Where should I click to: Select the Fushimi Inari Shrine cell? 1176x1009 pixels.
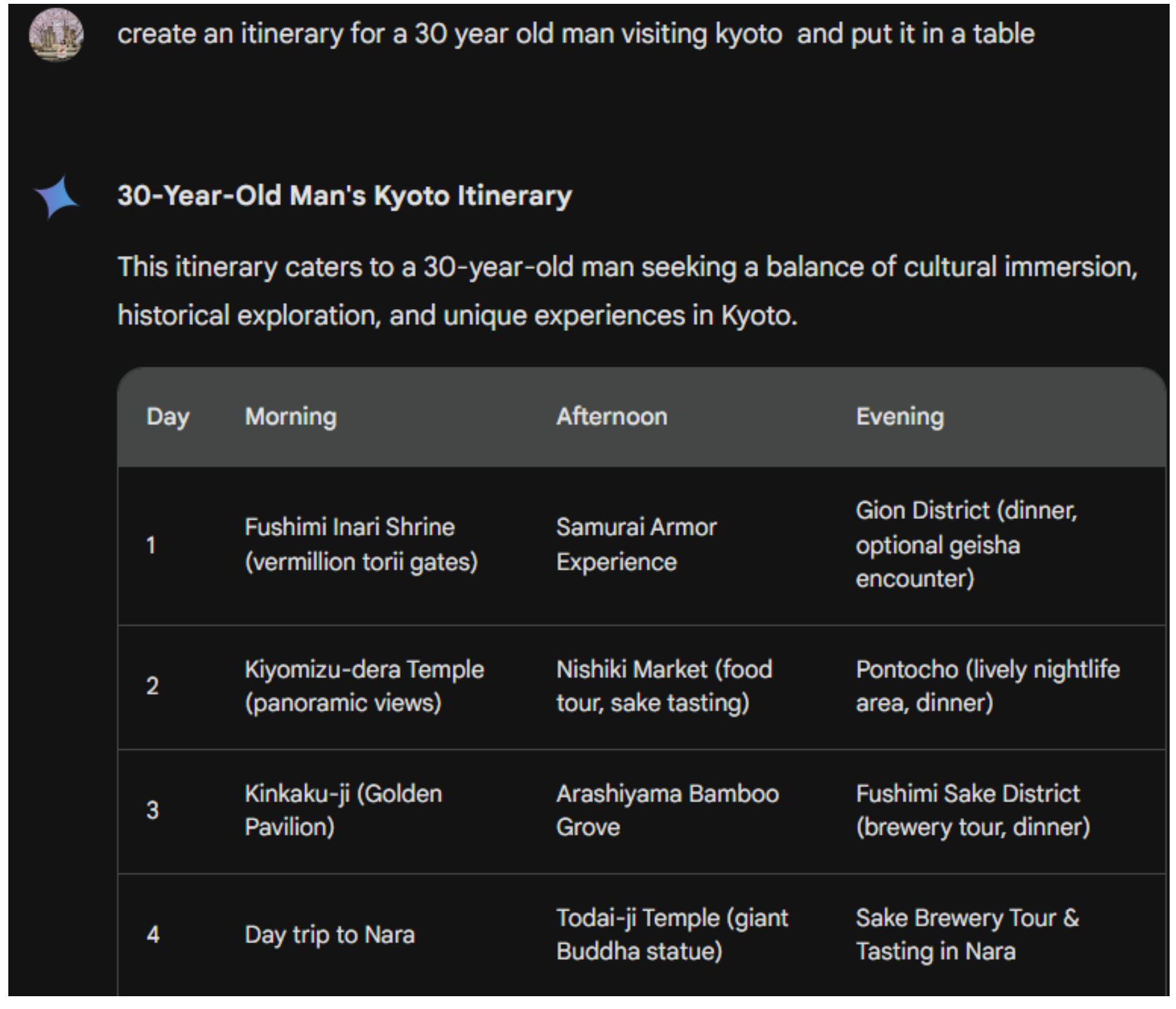click(361, 544)
